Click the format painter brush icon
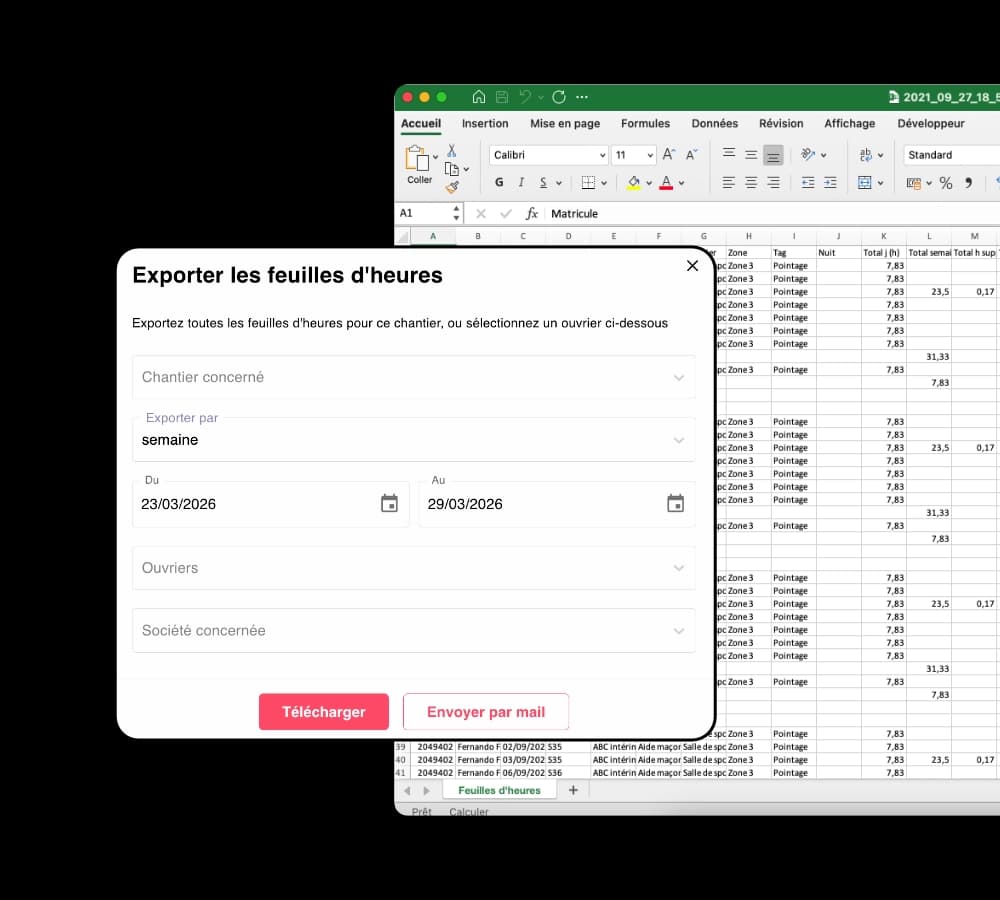1000x900 pixels. coord(451,184)
